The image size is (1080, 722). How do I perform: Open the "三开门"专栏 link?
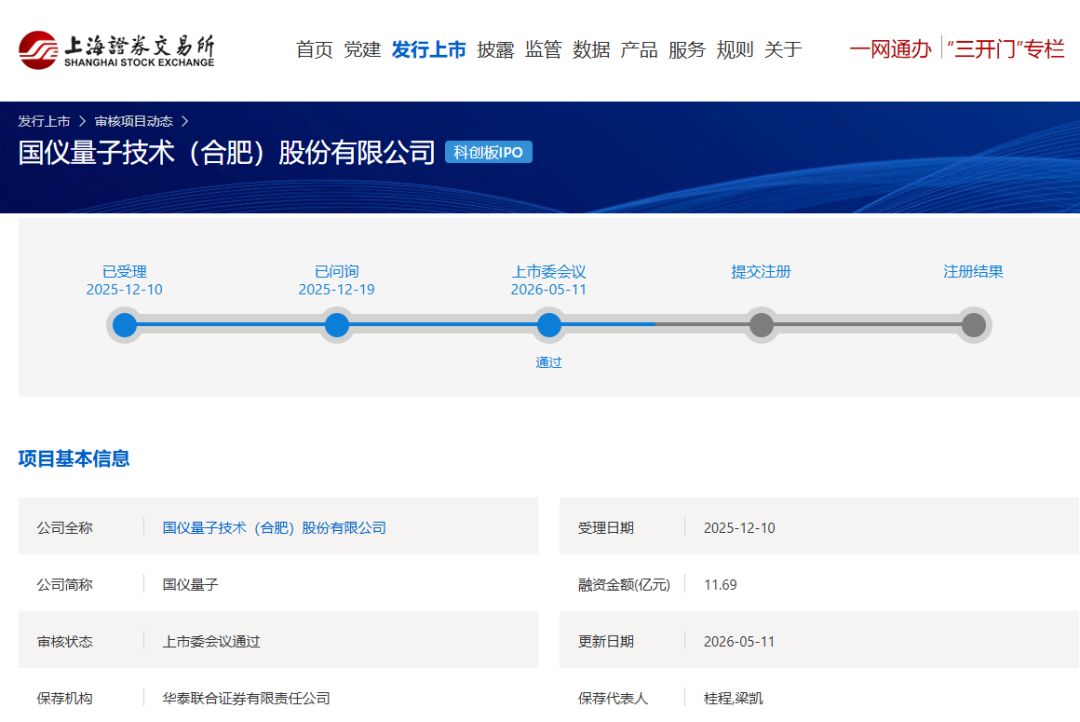point(1006,50)
